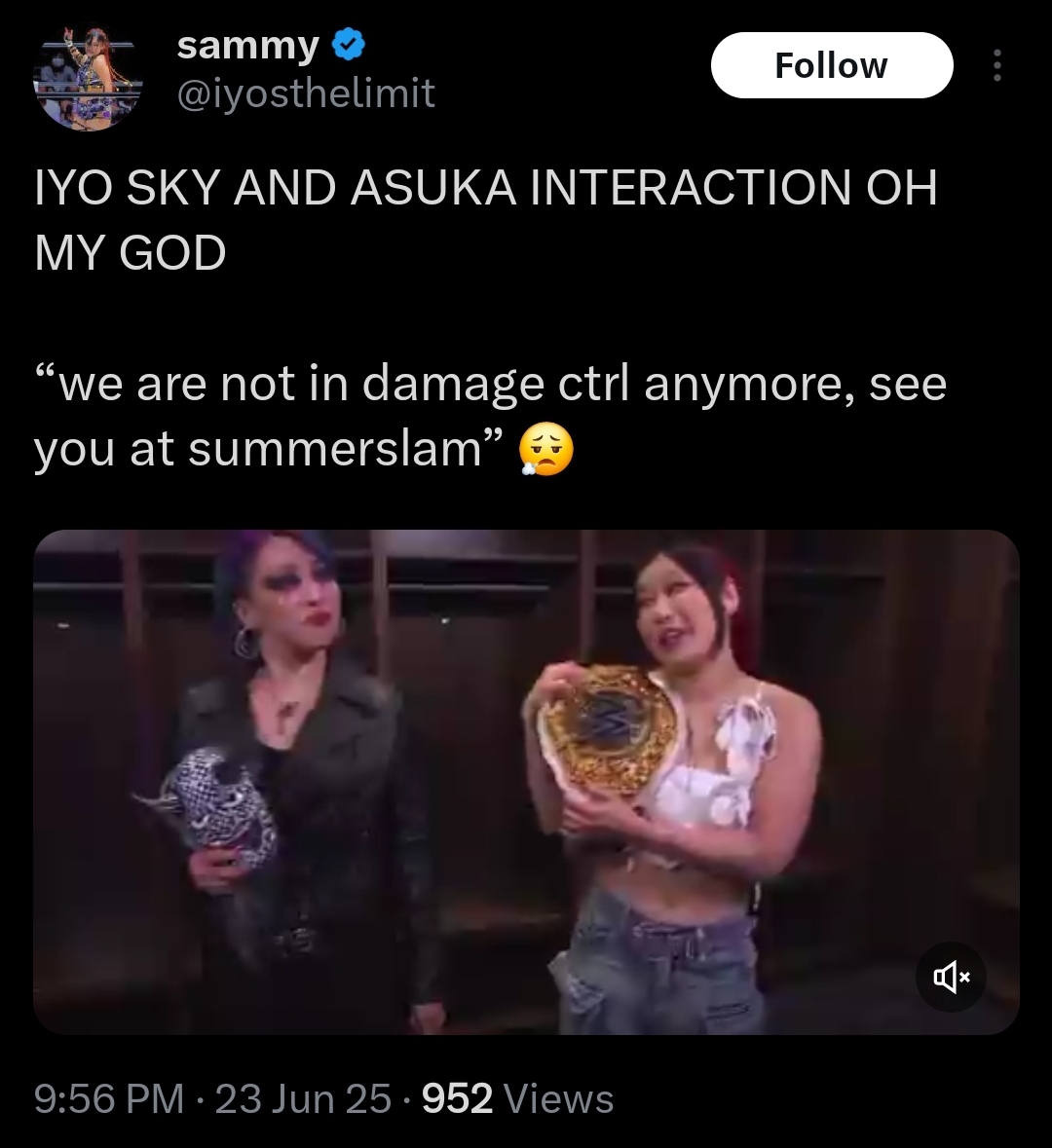Click the display name sammy
The image size is (1052, 1148).
point(247,46)
